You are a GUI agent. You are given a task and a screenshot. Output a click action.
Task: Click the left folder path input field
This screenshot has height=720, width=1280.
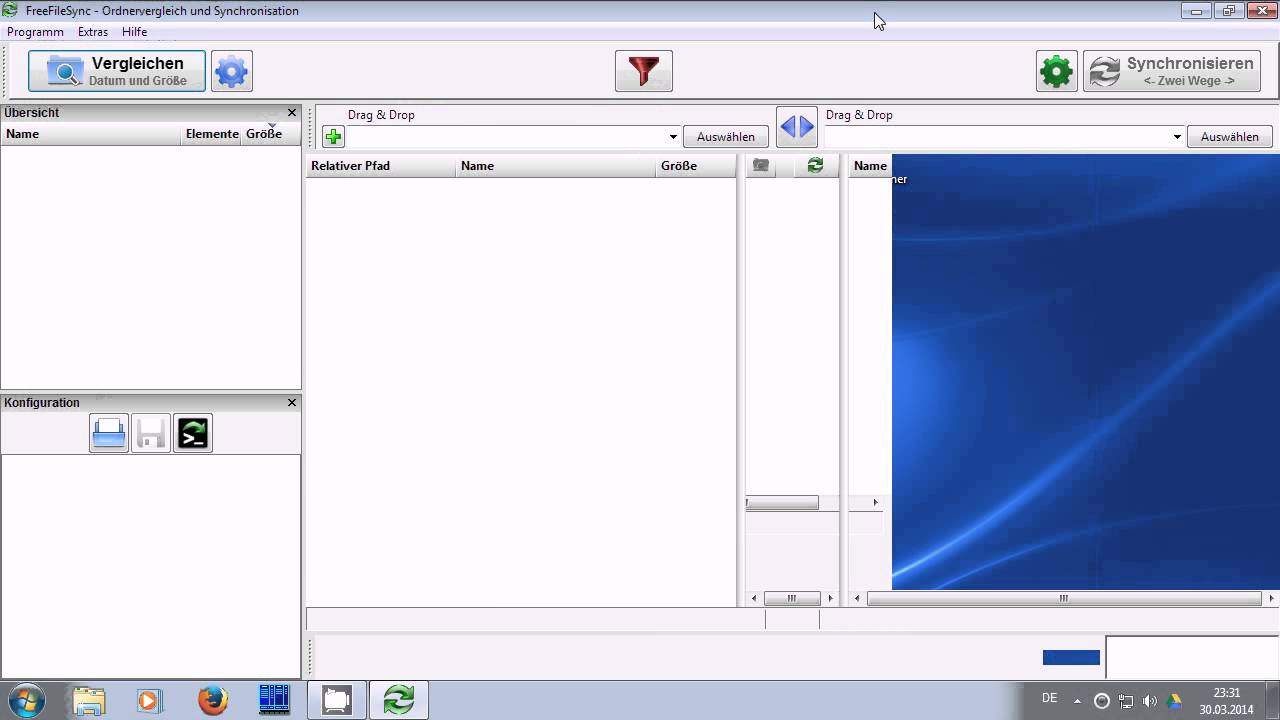click(506, 137)
